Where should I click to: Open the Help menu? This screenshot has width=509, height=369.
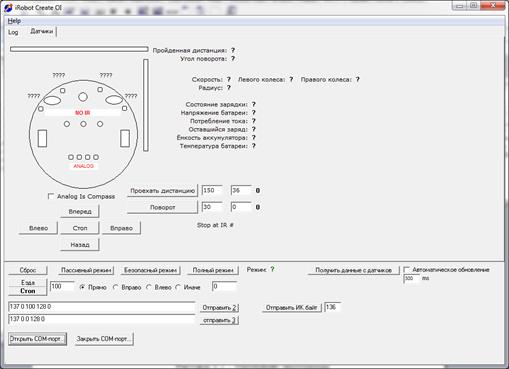(x=14, y=21)
